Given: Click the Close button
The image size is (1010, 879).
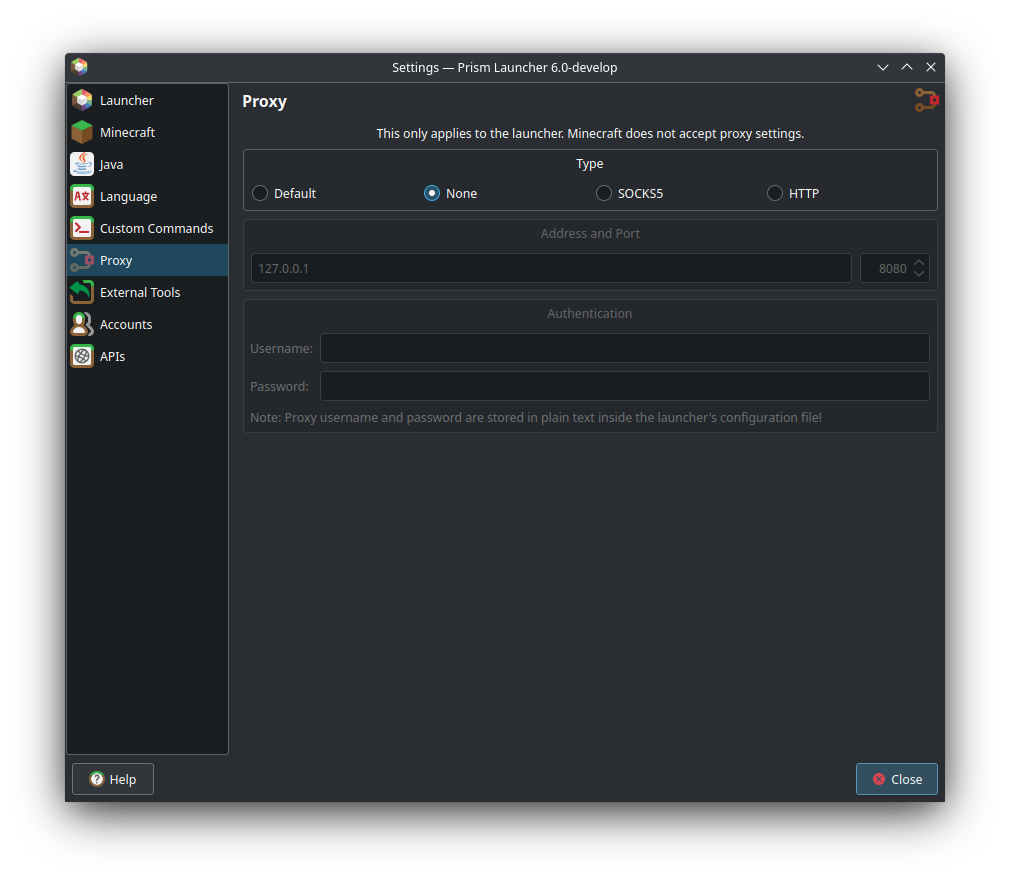Looking at the screenshot, I should tap(897, 779).
